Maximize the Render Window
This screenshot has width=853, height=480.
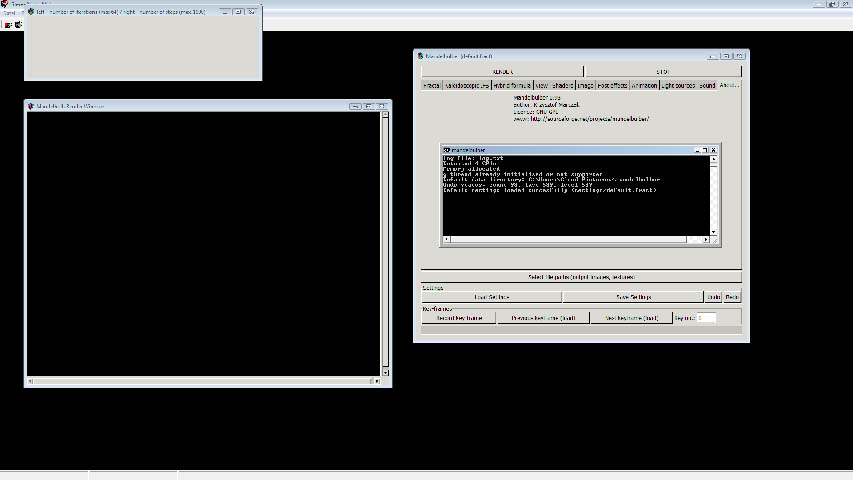point(368,106)
